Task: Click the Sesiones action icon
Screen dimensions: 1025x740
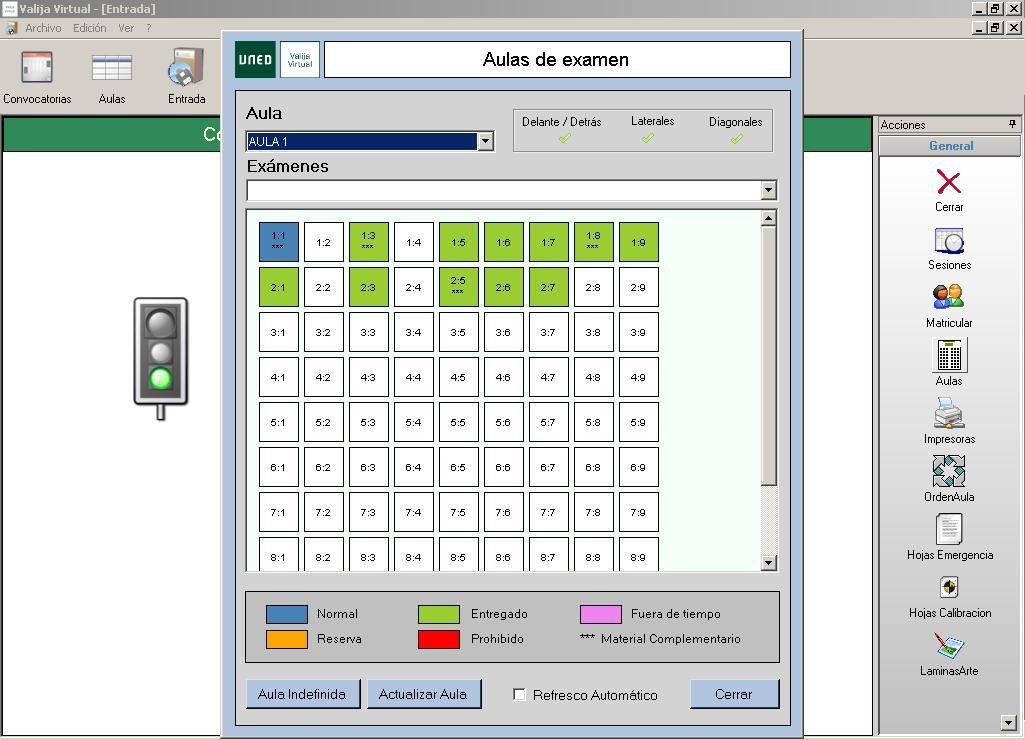Action: 948,242
